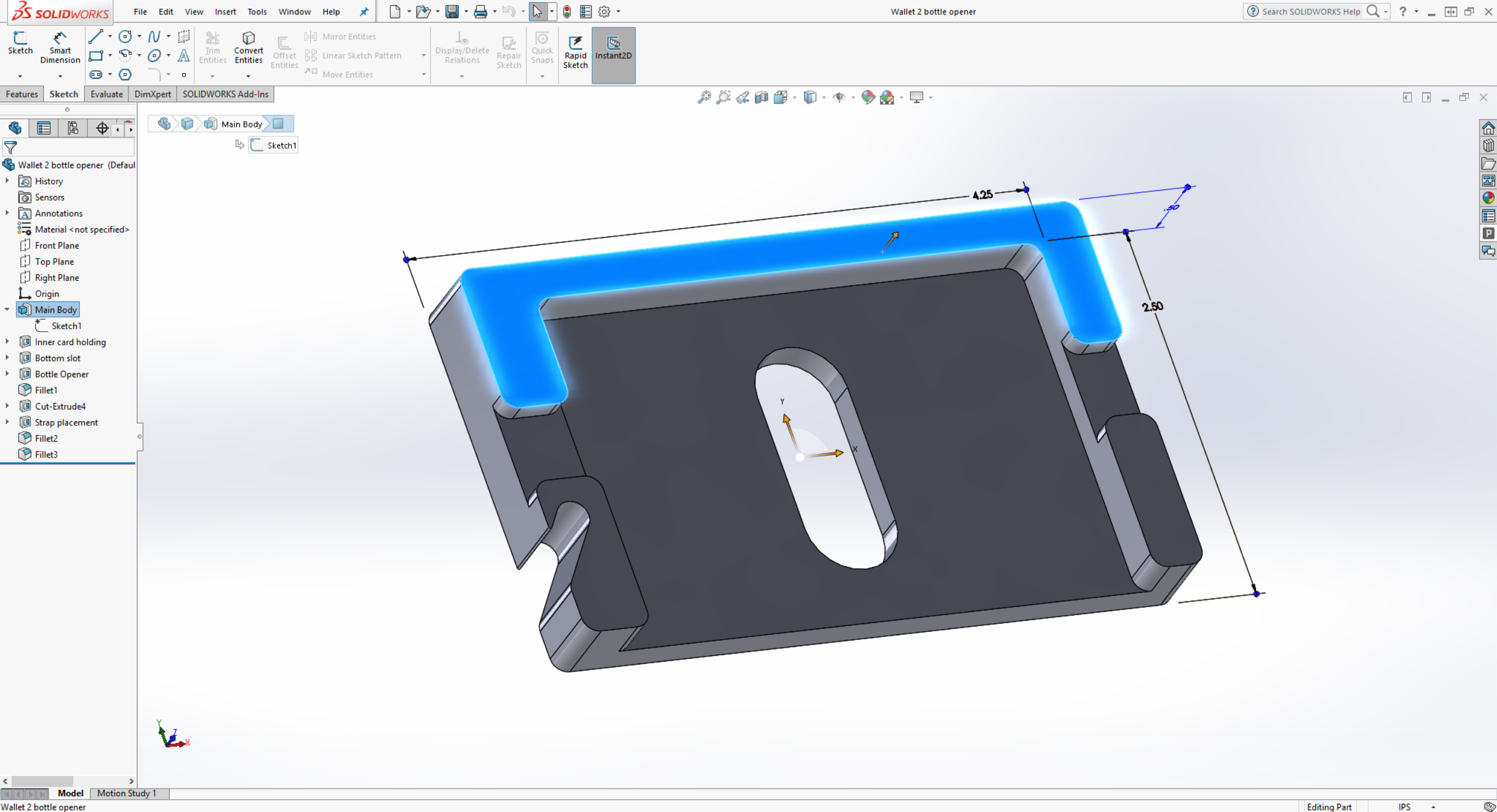Screen dimensions: 1497x812
Task: Open the Line tool dropdown arrow
Action: coord(109,37)
